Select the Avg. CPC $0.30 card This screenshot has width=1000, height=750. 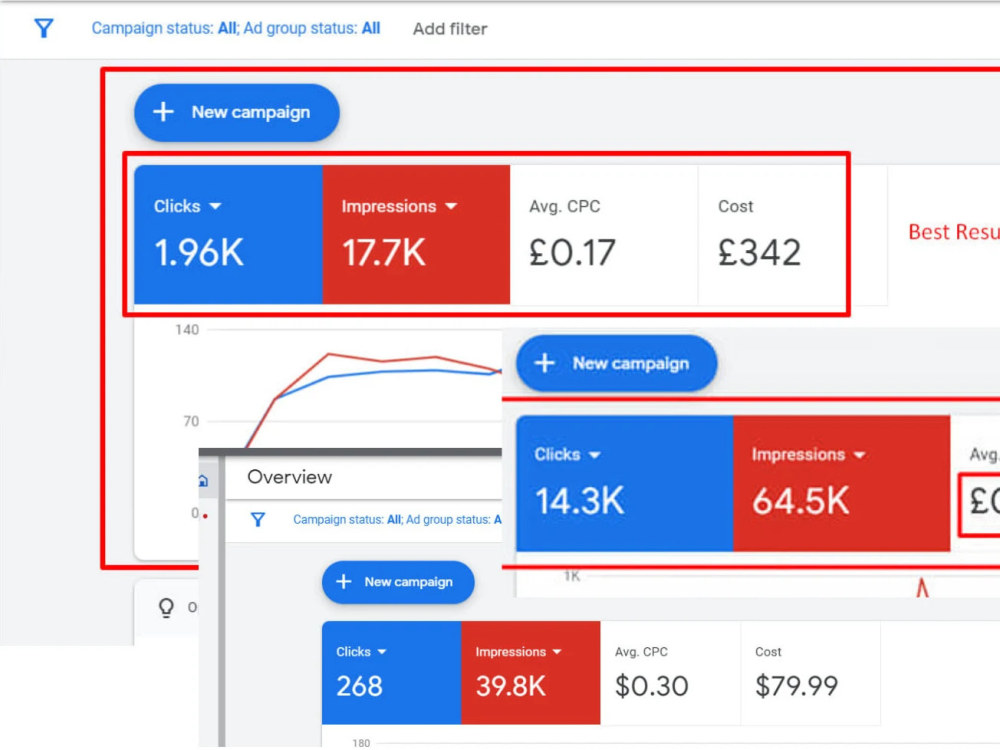pos(670,672)
